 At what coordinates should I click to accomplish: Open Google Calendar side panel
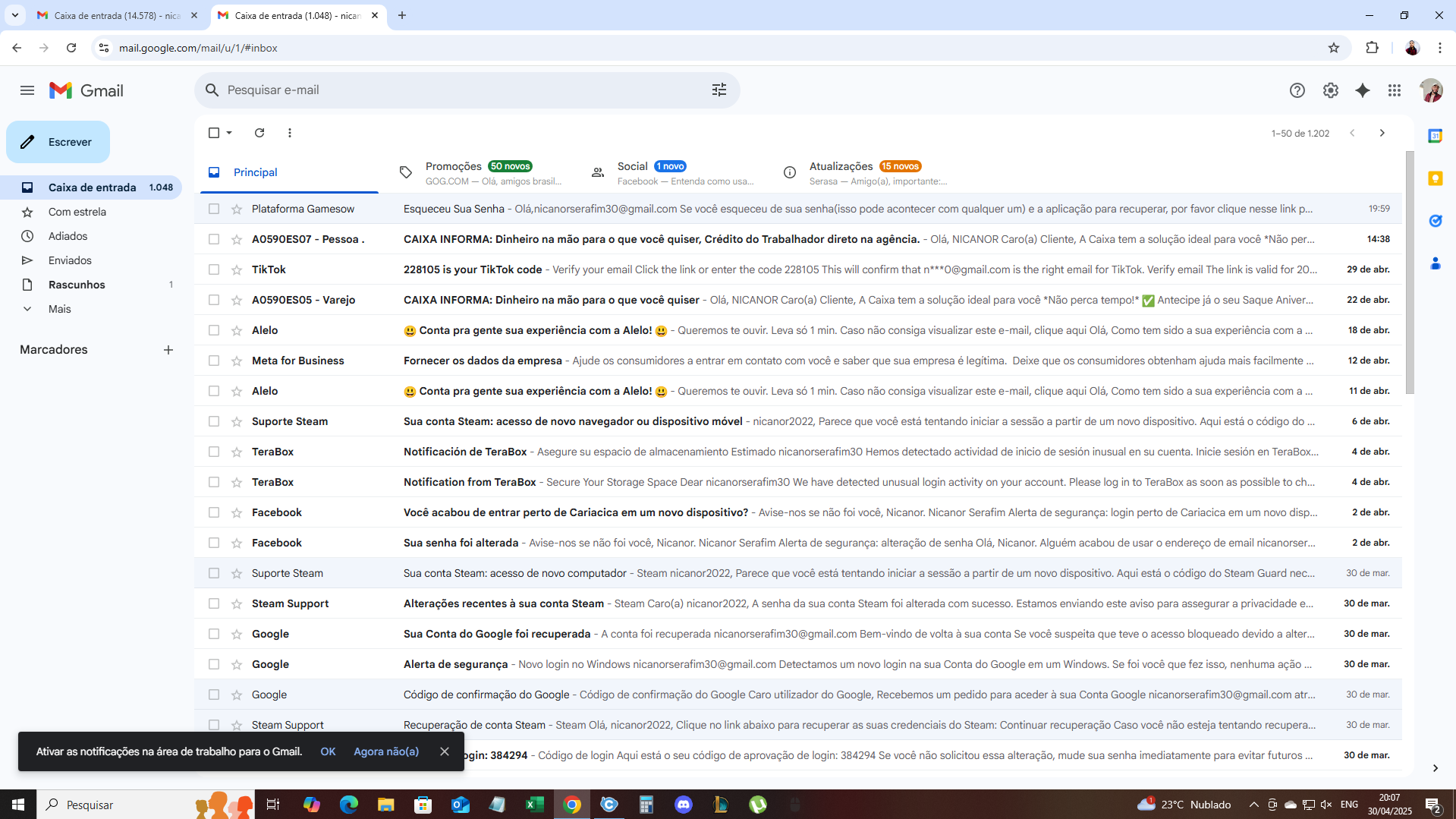tap(1435, 136)
